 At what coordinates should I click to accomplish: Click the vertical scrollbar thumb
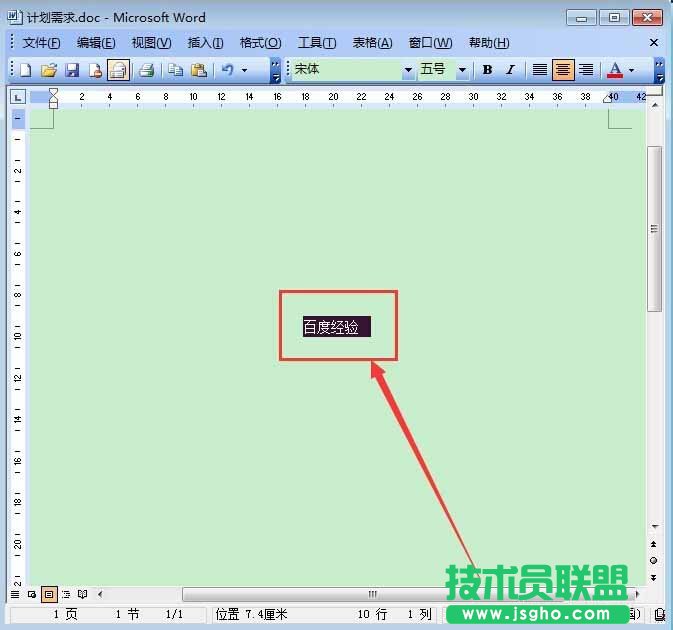point(654,229)
